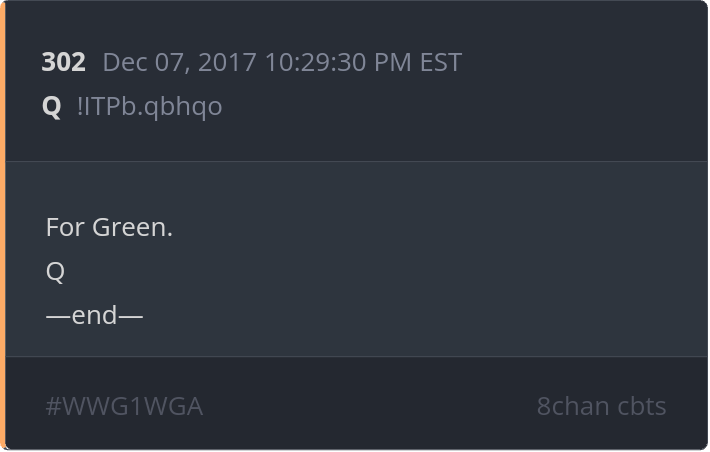
Task: Click the EST timezone label
Action: point(441,62)
